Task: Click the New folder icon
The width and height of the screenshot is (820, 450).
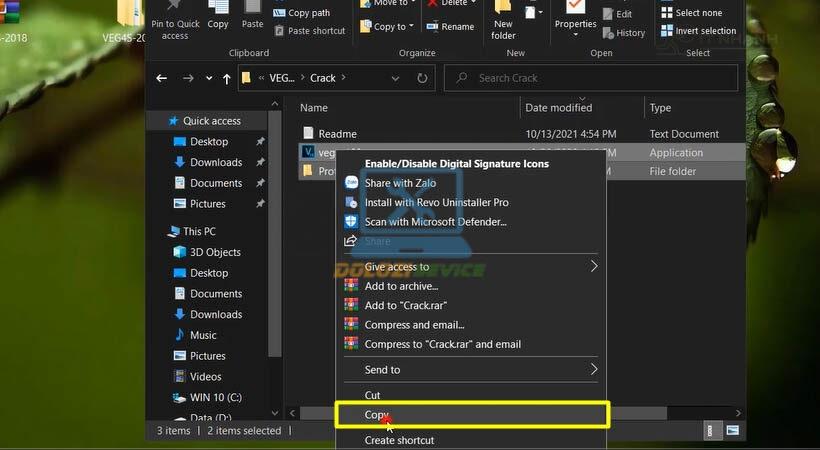Action: click(x=504, y=22)
